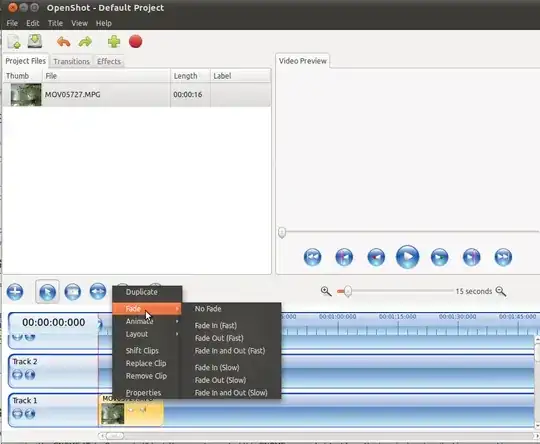540x444 pixels.
Task: Expand the Fade submenu arrow
Action: 177,309
